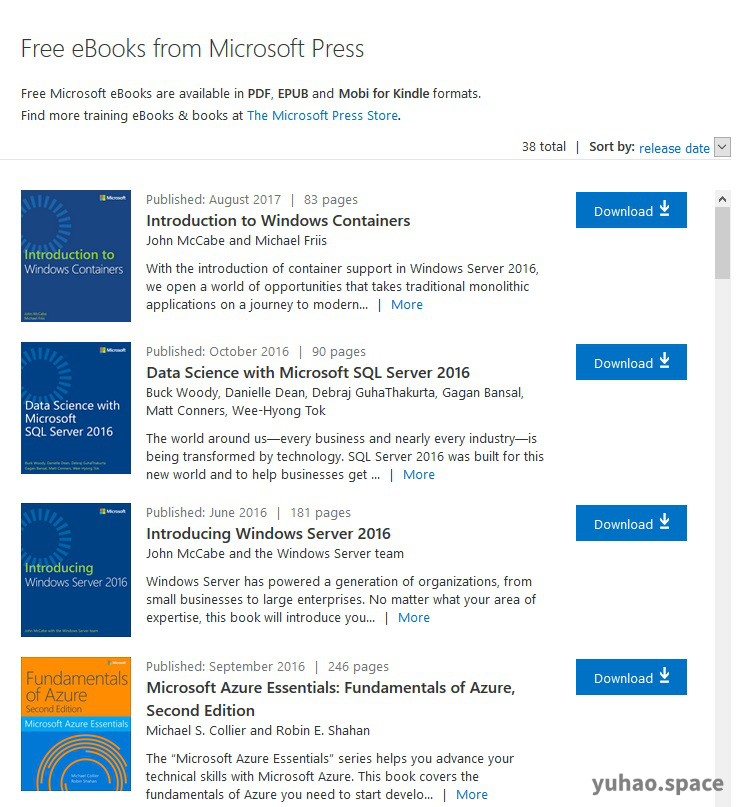Click More for Introducing Windows Server 2016
Screen dimensions: 740x807
413,617
